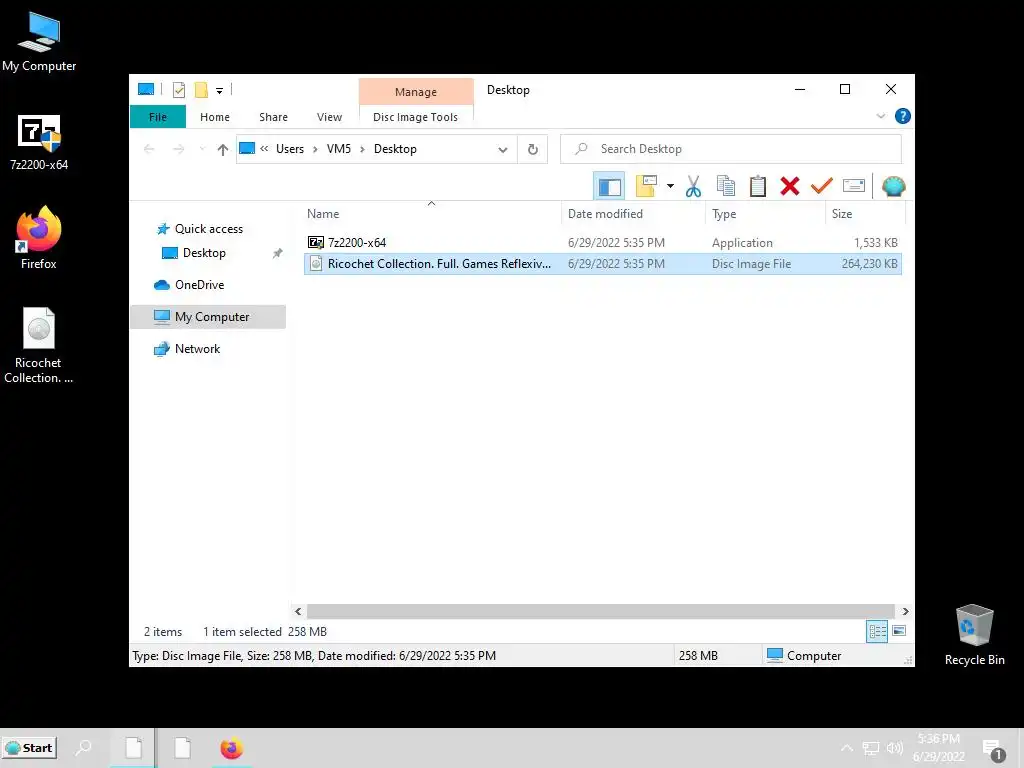Expand the arrow after VM5 in the address path
Screen dimensions: 1024x768
(x=362, y=150)
